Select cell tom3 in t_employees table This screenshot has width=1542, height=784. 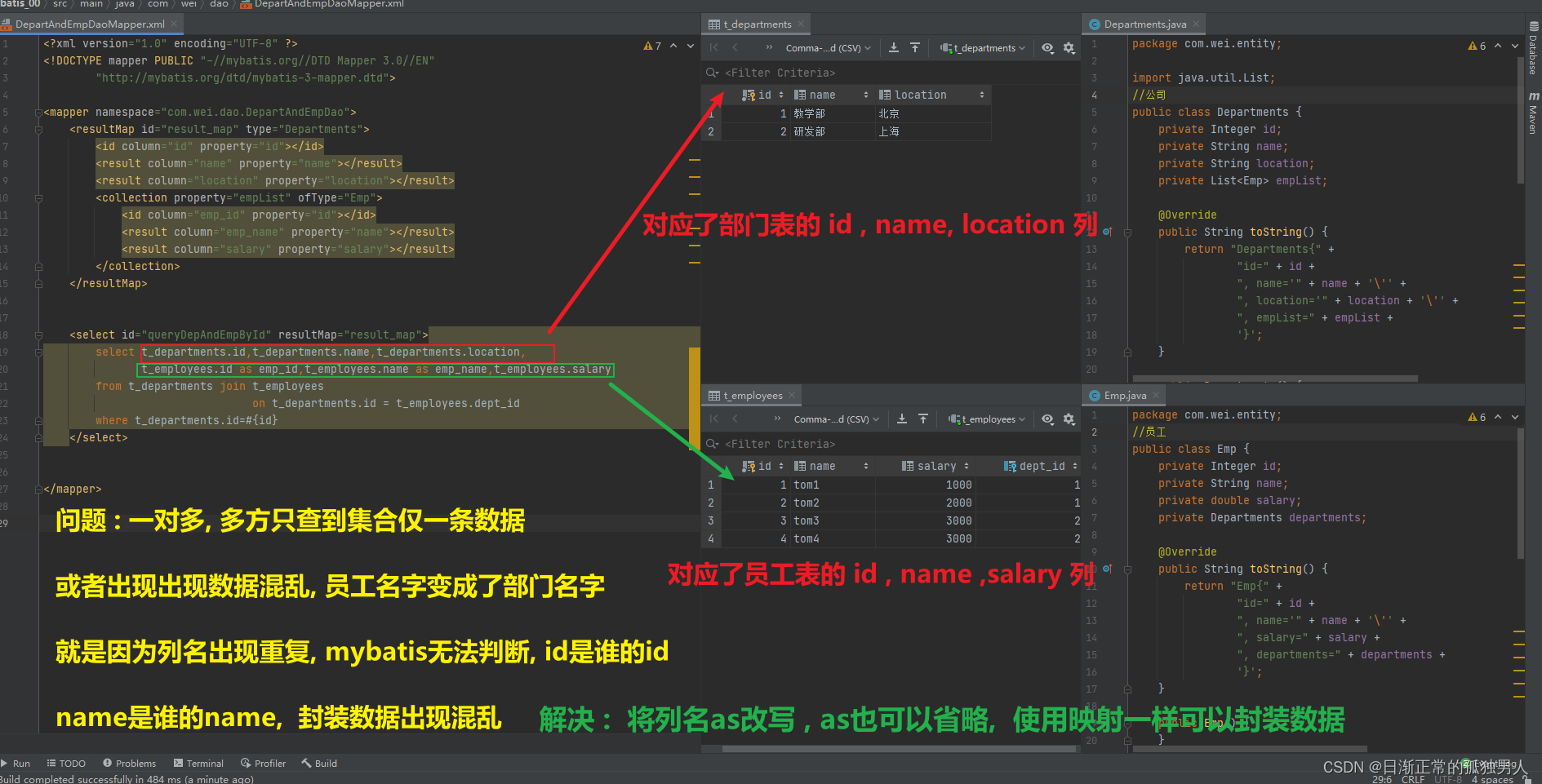[831, 520]
